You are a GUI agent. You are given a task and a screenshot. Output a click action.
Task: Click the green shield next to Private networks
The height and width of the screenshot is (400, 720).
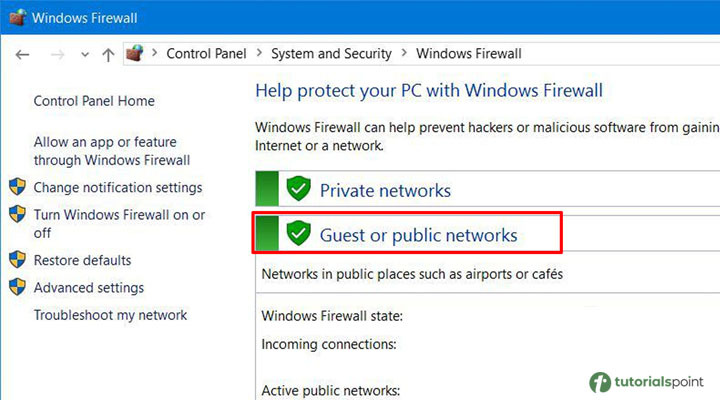[299, 189]
